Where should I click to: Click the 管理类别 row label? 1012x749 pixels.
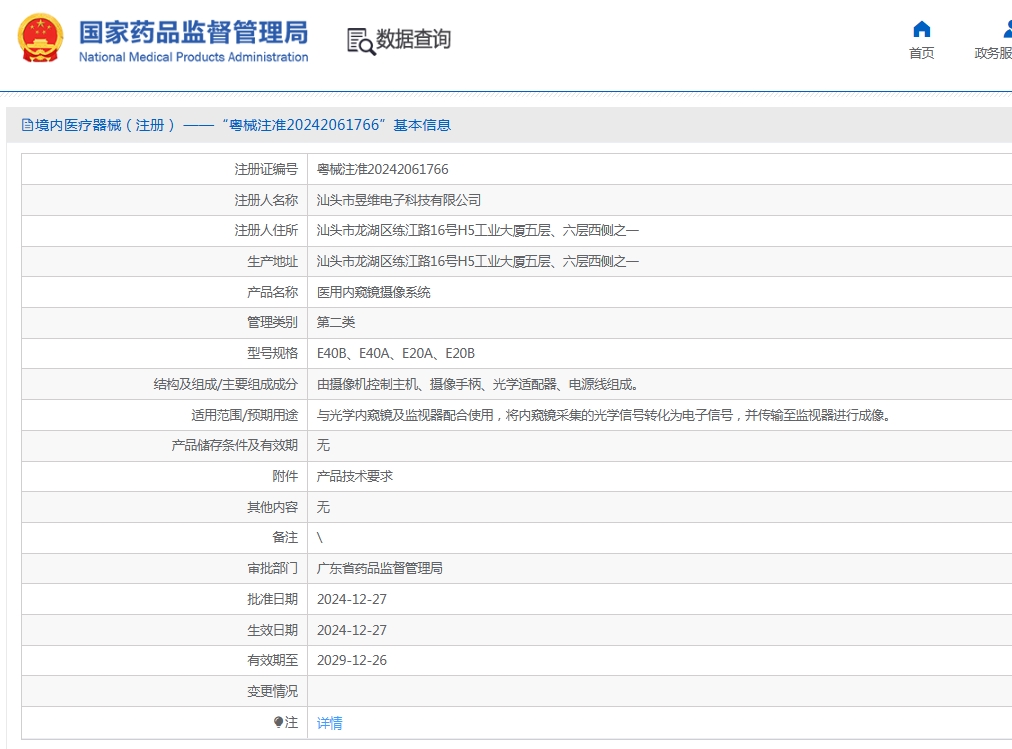click(x=272, y=322)
